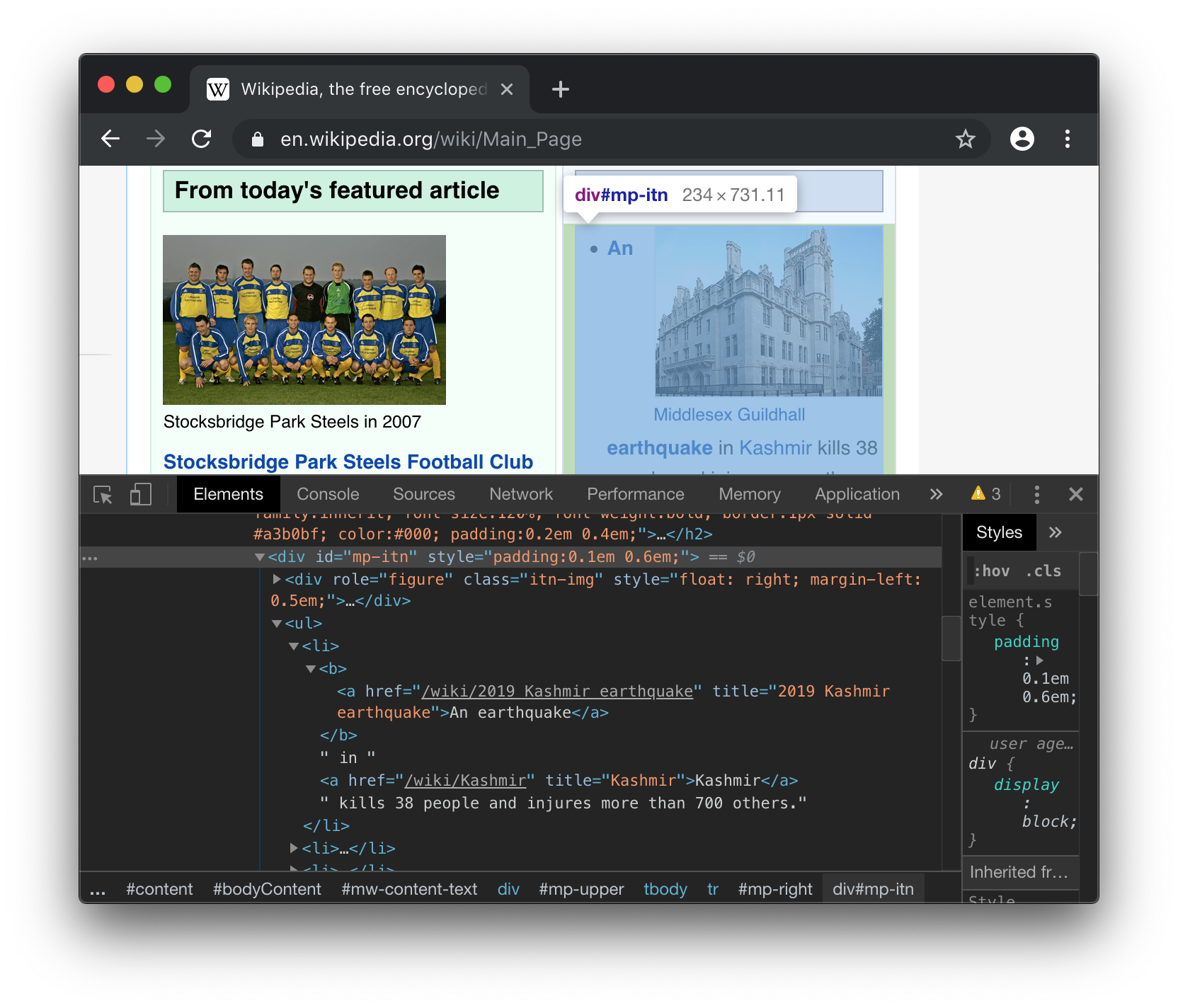Collapse the ul node
1178x1008 pixels.
click(x=277, y=624)
